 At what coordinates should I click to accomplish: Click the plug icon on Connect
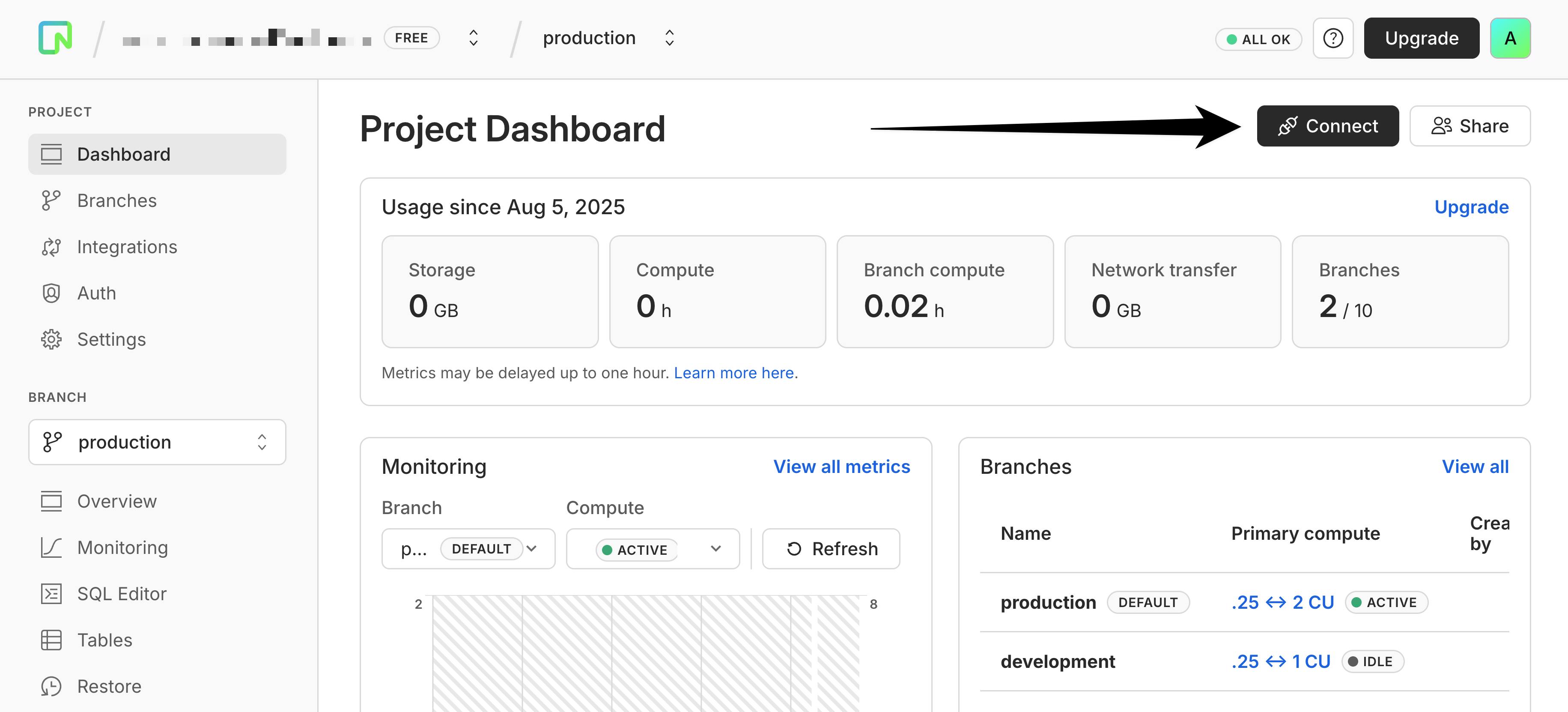coord(1288,126)
